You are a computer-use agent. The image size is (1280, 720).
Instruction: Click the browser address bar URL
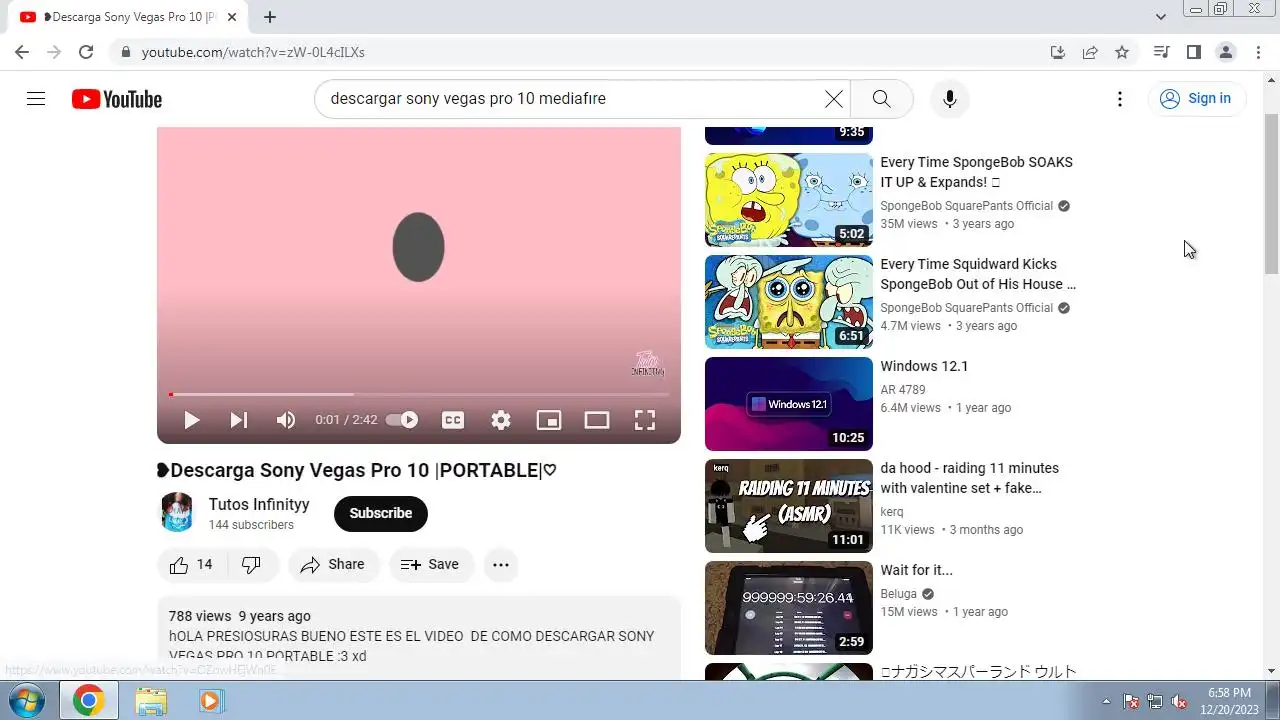tap(253, 52)
